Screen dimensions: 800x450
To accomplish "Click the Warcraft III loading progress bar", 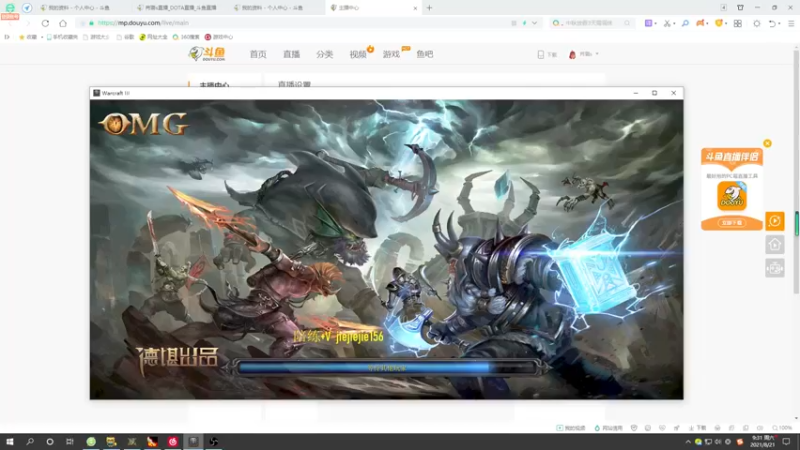I will [387, 367].
